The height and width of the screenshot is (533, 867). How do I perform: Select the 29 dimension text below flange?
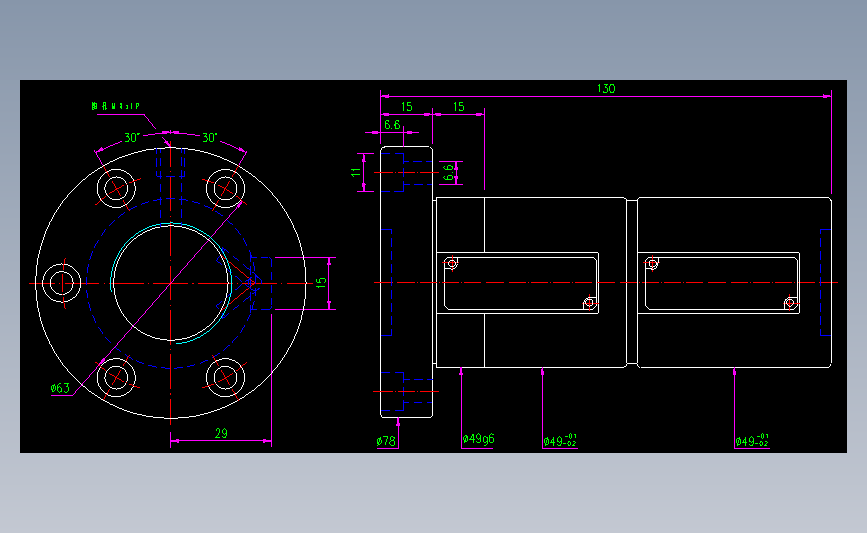tap(221, 433)
